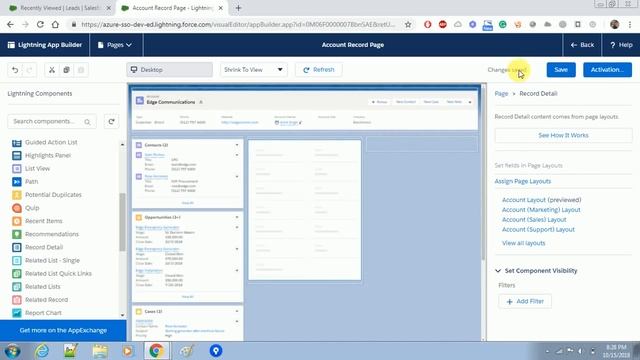
Task: Switch to the Recently Viewed Leads tab
Action: [61, 8]
